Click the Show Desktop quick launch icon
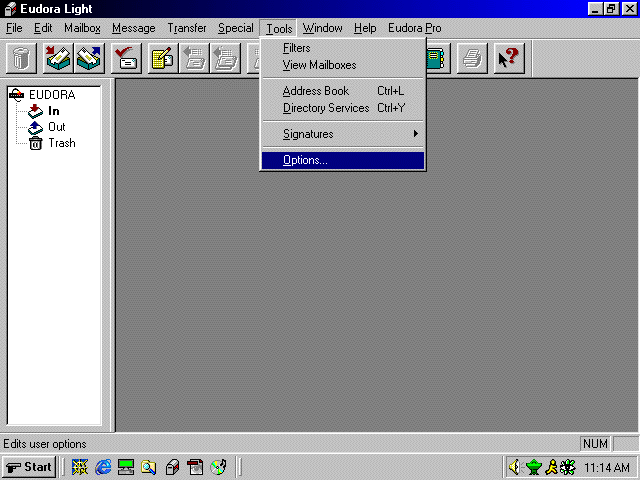The height and width of the screenshot is (480, 640). pyautogui.click(x=126, y=467)
